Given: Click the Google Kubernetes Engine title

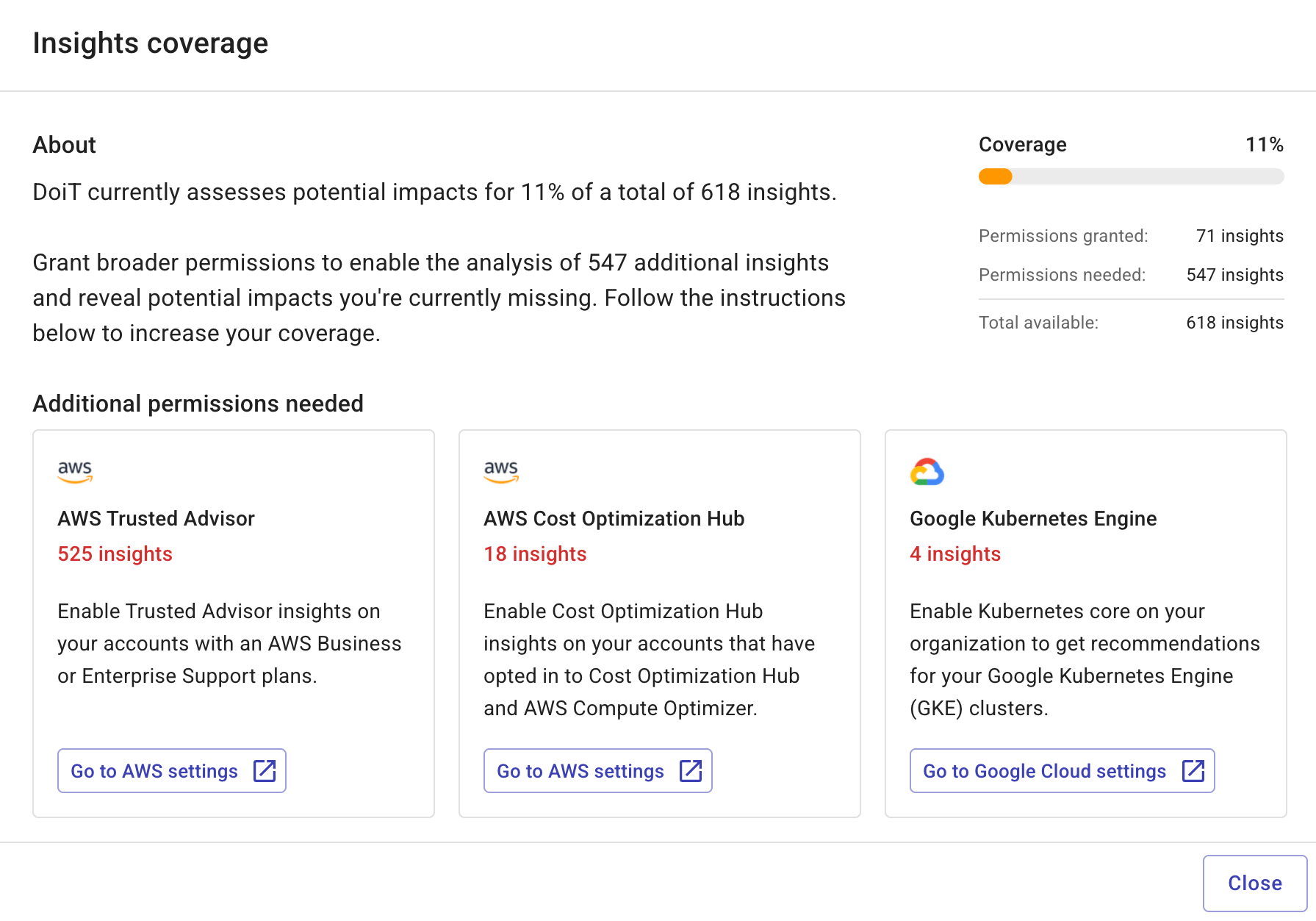Looking at the screenshot, I should pyautogui.click(x=1033, y=518).
